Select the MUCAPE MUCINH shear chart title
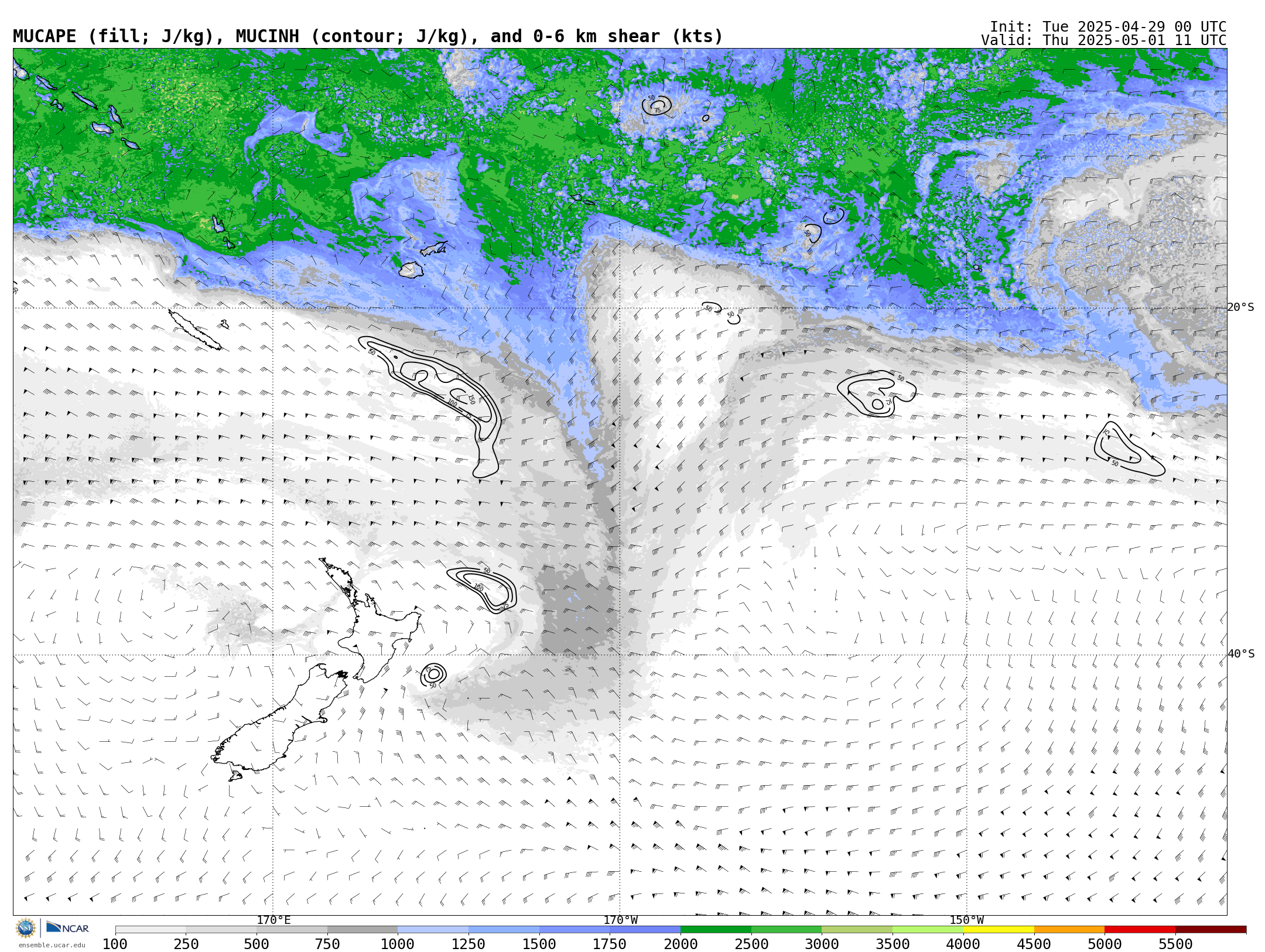This screenshot has height=952, width=1265. [x=368, y=36]
